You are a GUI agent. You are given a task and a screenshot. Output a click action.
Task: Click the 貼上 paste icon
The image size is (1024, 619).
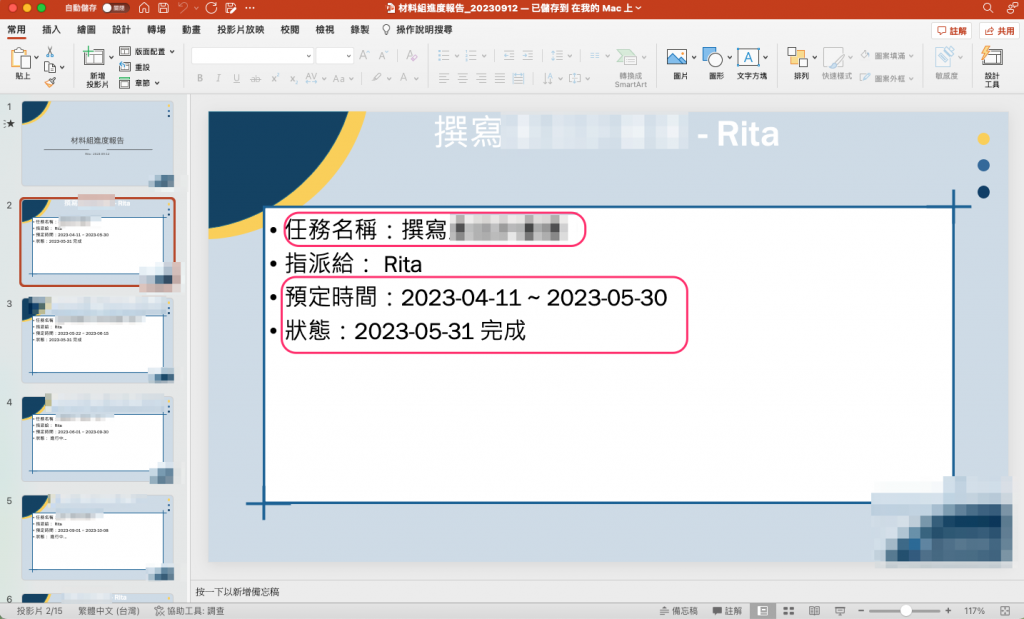pyautogui.click(x=20, y=58)
